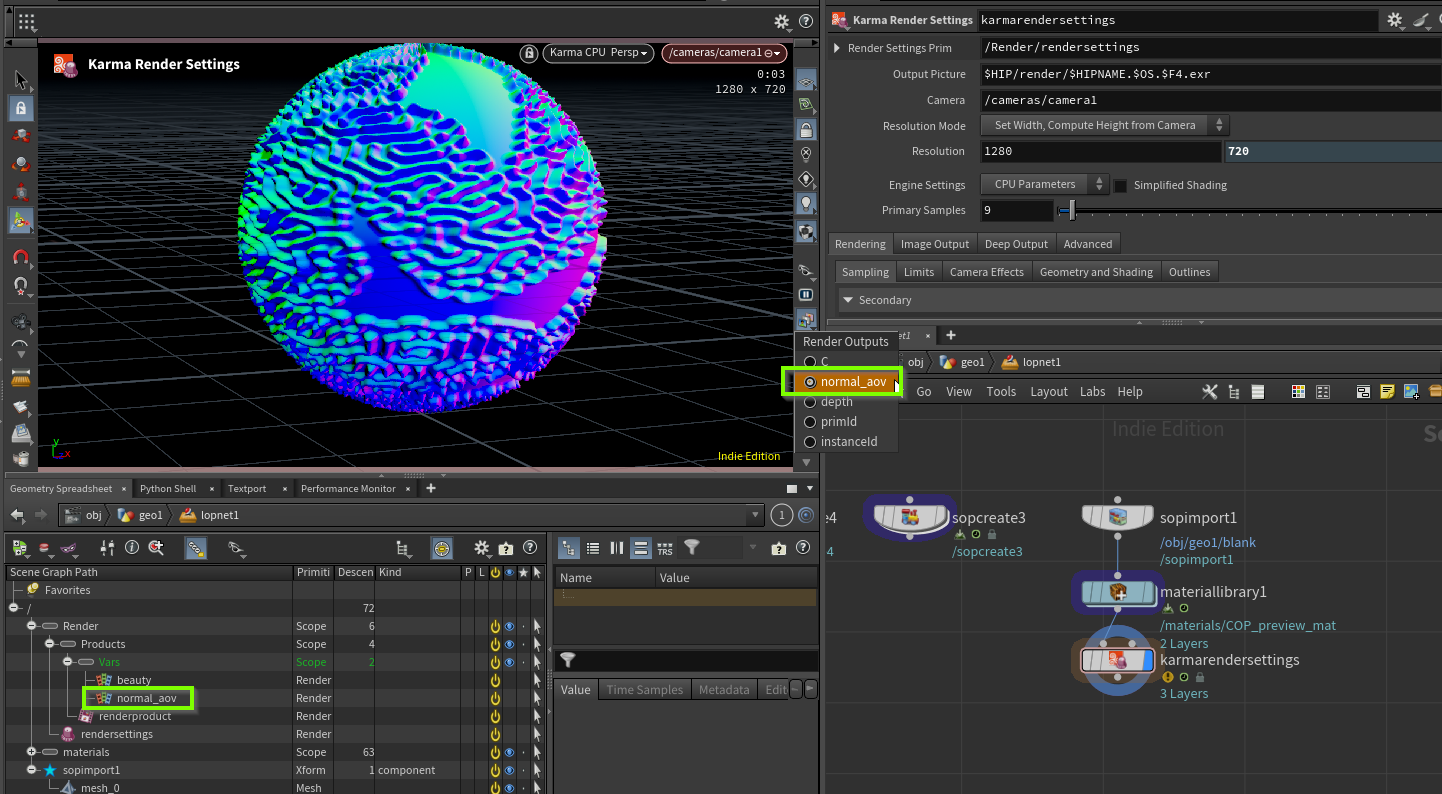Open the gear menu in Karma Render Settings header

pyautogui.click(x=1394, y=20)
